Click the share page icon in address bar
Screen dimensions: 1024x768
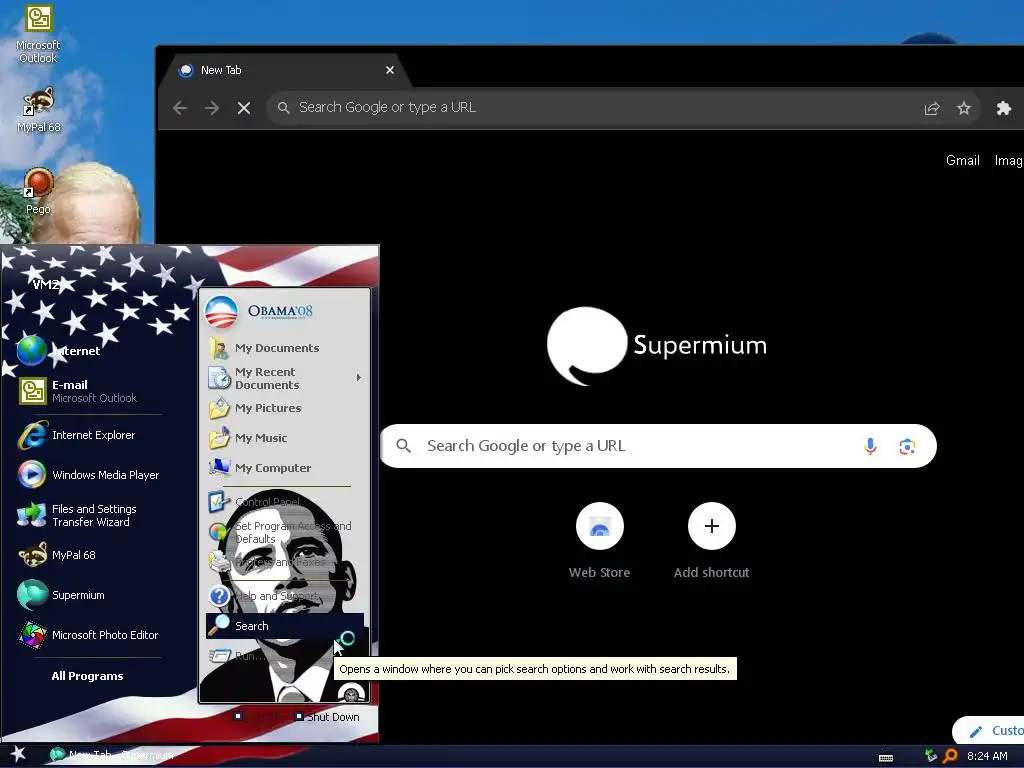(932, 108)
